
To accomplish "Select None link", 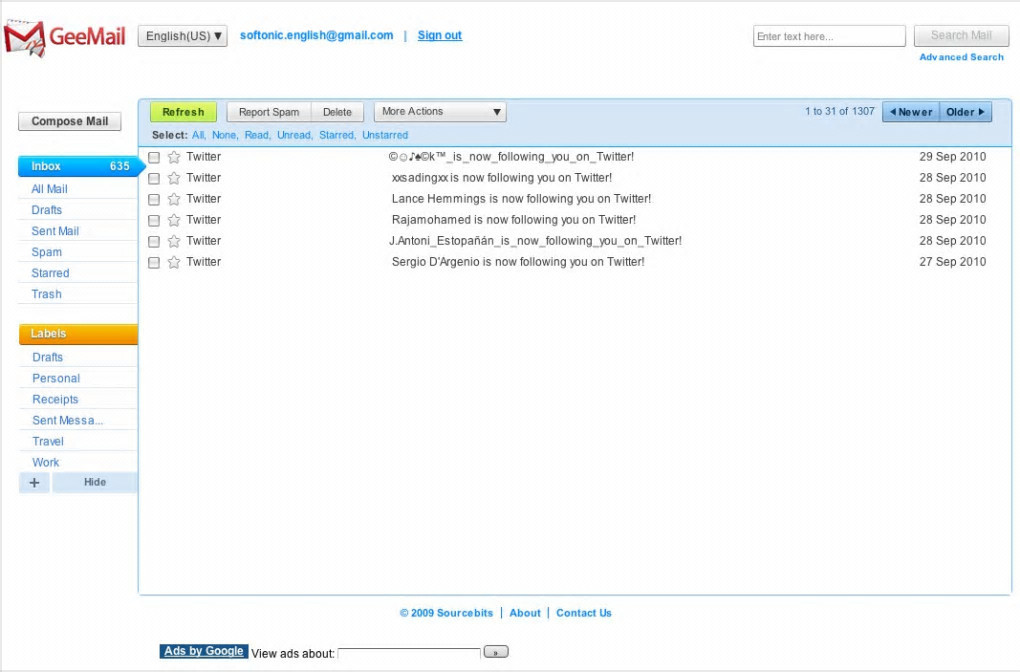I will click(x=224, y=135).
